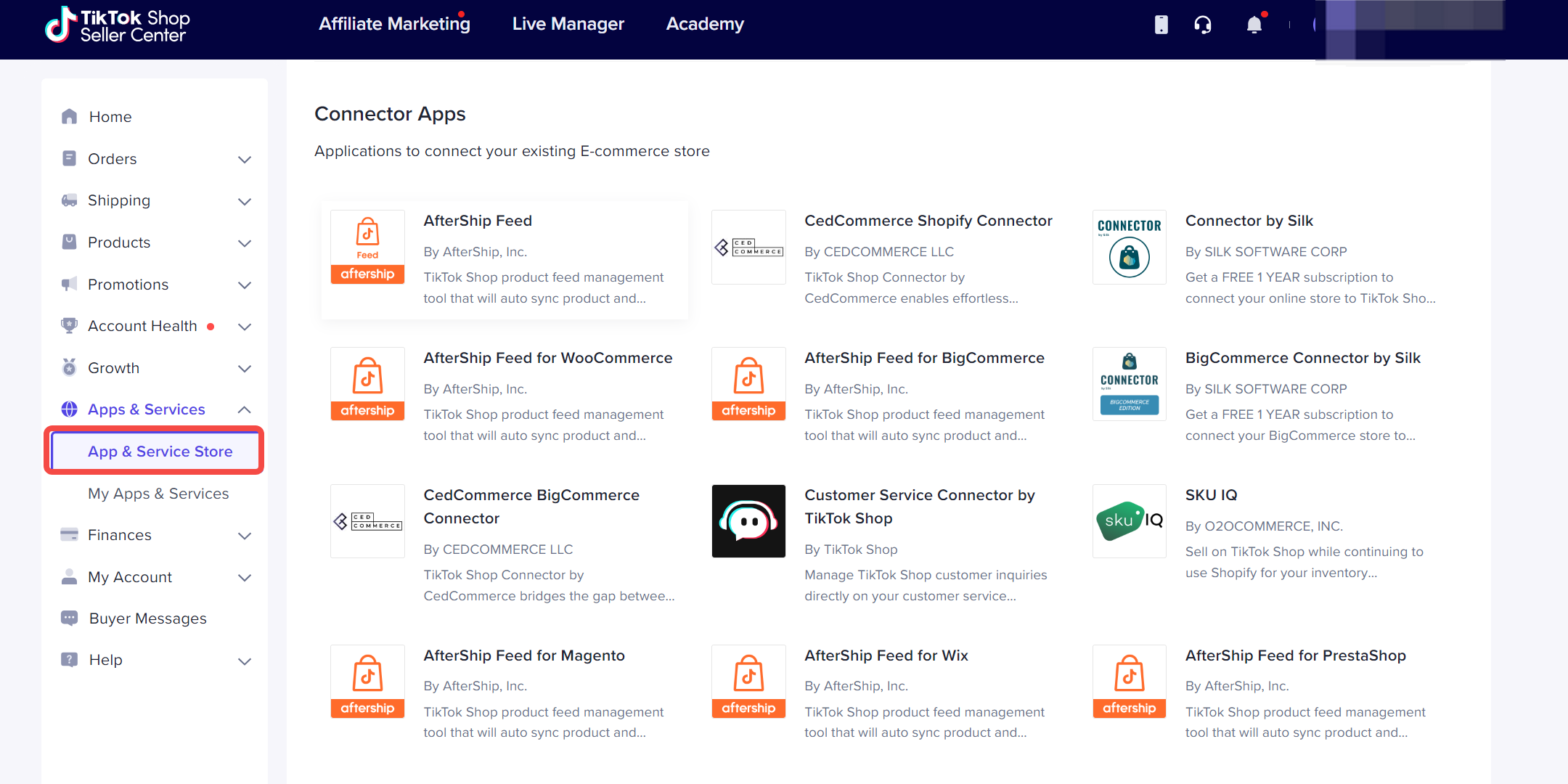The image size is (1568, 784).
Task: Click the AfterShip Feed for PrestaShop logo
Action: tap(1130, 682)
